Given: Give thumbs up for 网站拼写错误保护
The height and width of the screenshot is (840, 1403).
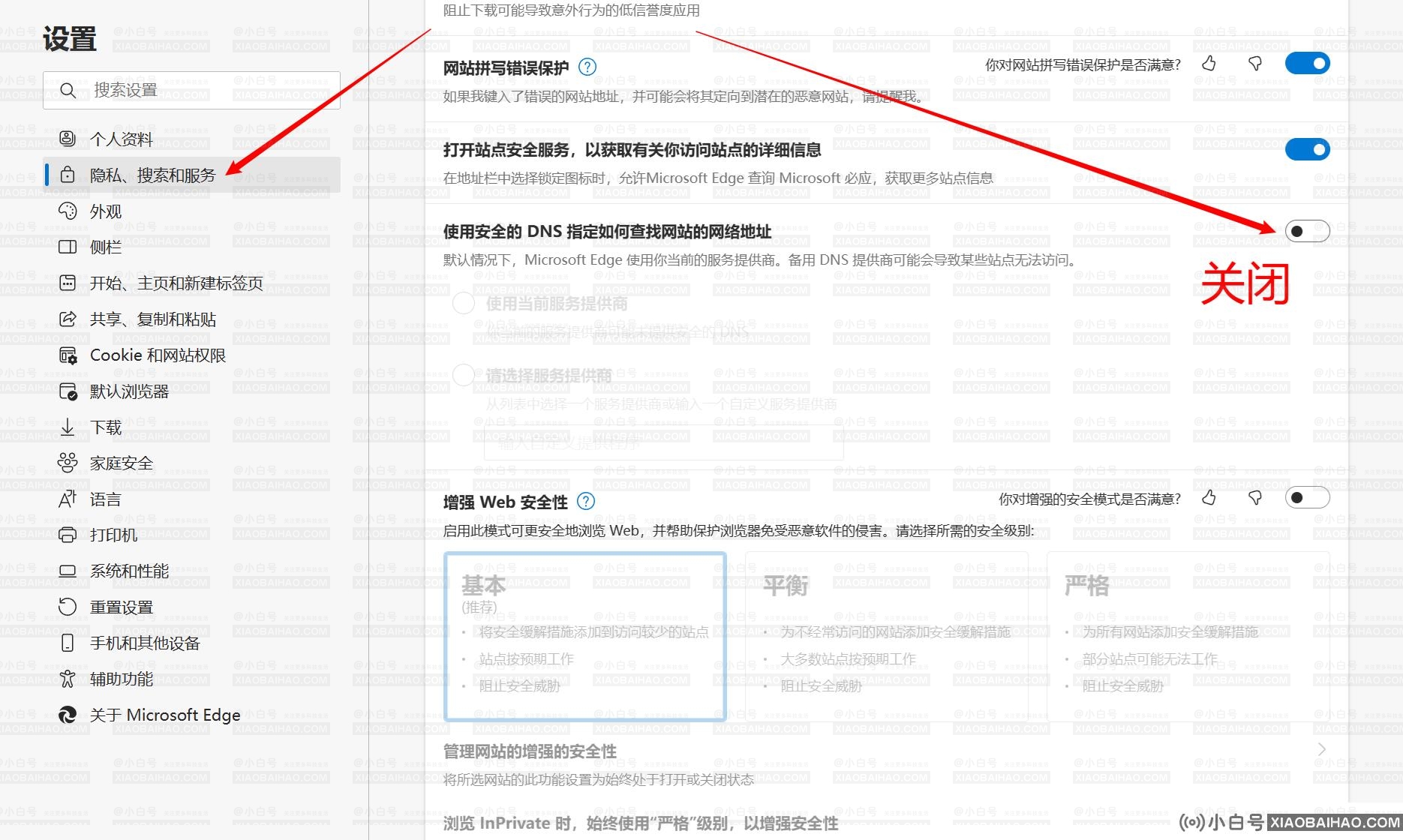Looking at the screenshot, I should click(1209, 64).
